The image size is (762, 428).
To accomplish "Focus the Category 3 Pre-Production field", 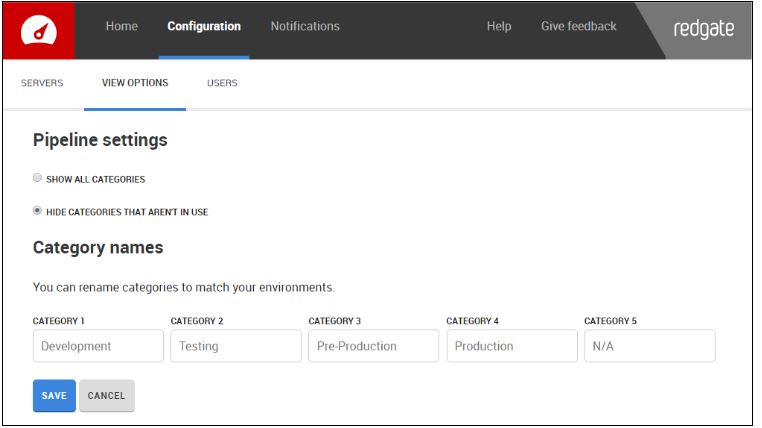I will pos(374,346).
